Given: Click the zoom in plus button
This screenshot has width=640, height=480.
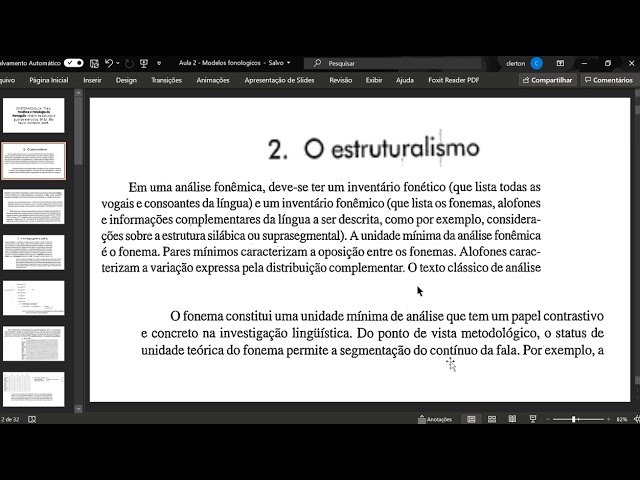Looking at the screenshot, I should [609, 419].
